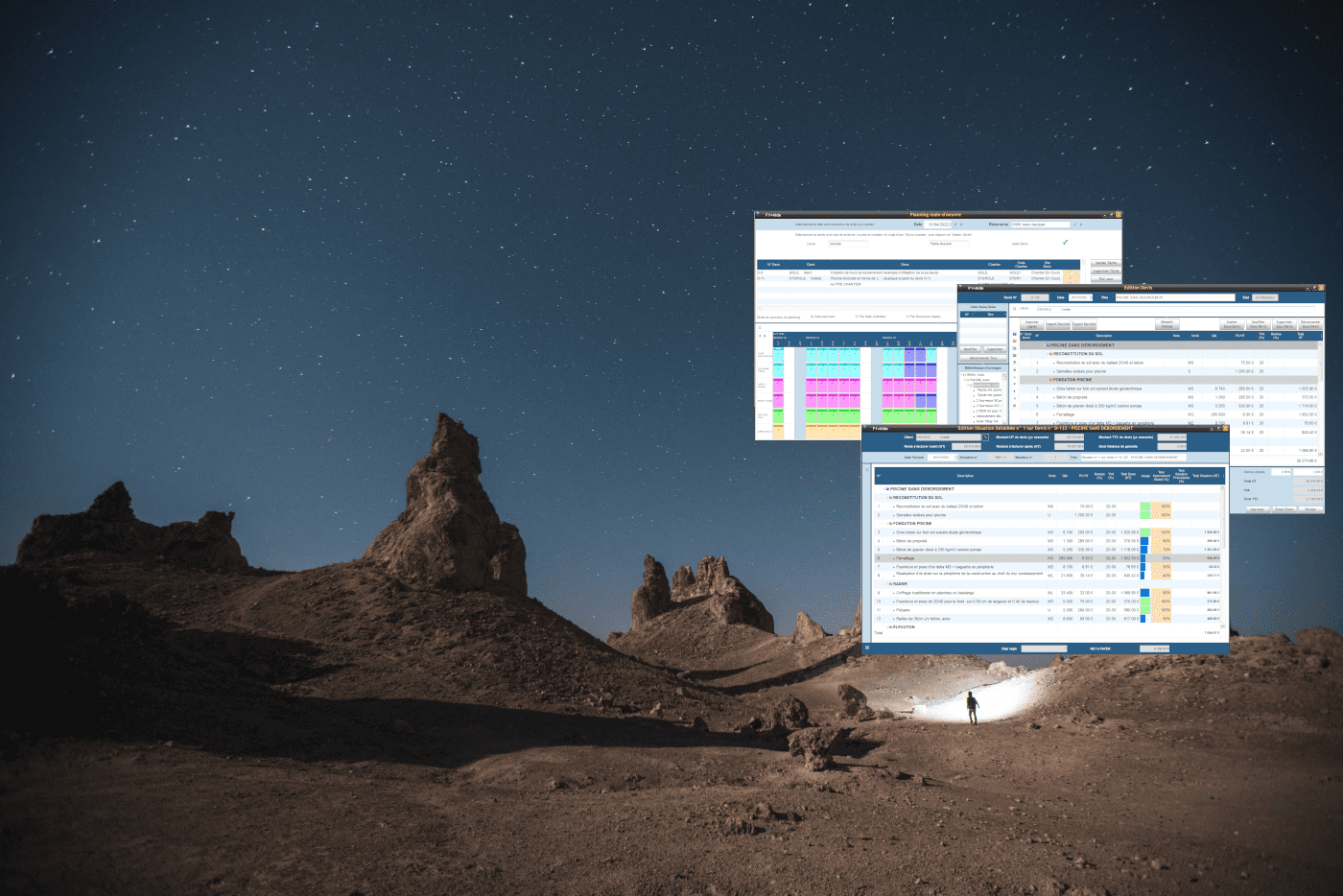Go to next date in Planning window
1343x896 pixels.
961,224
